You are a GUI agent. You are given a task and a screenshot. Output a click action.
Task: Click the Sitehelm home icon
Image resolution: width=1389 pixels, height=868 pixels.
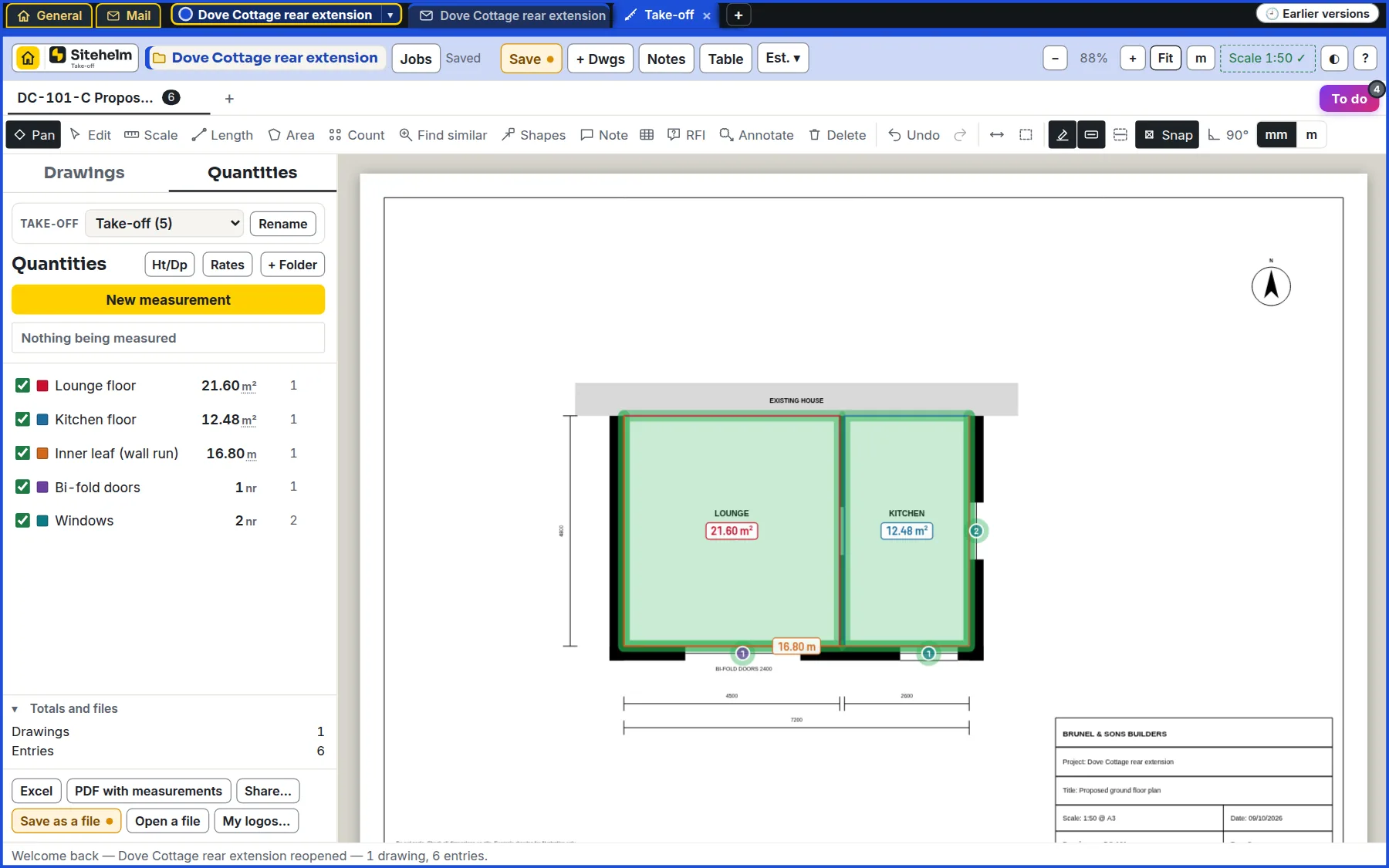(x=28, y=58)
